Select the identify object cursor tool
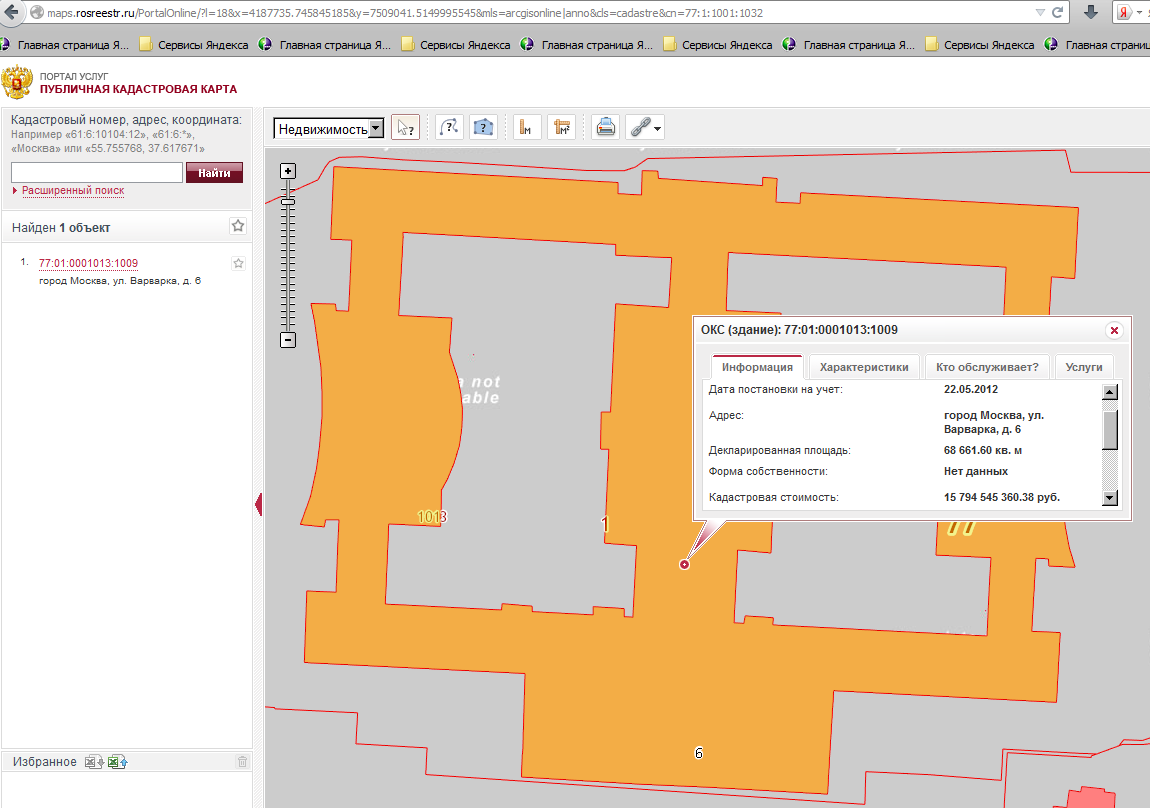The image size is (1150, 808). pos(405,128)
